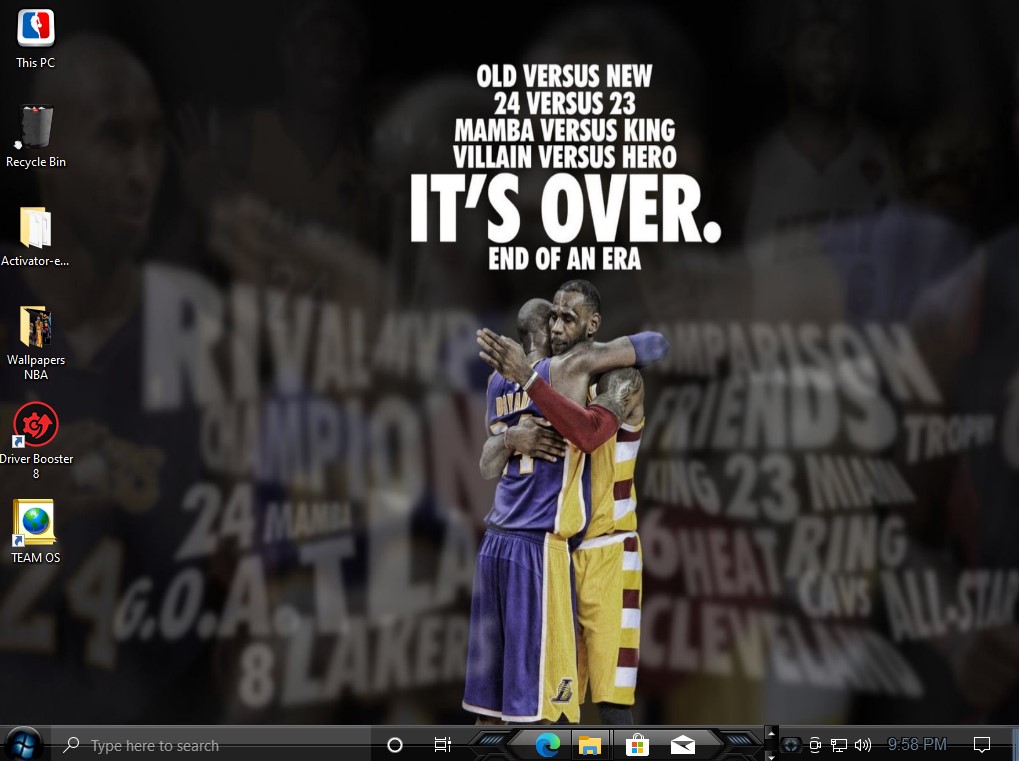
Task: Click the Show desktop strip
Action: [x=1015, y=745]
